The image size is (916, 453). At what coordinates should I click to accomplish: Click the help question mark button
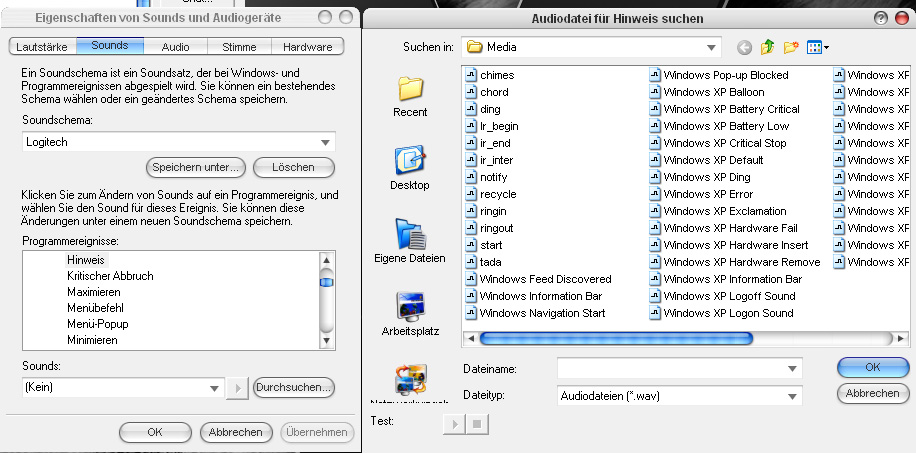pos(880,18)
